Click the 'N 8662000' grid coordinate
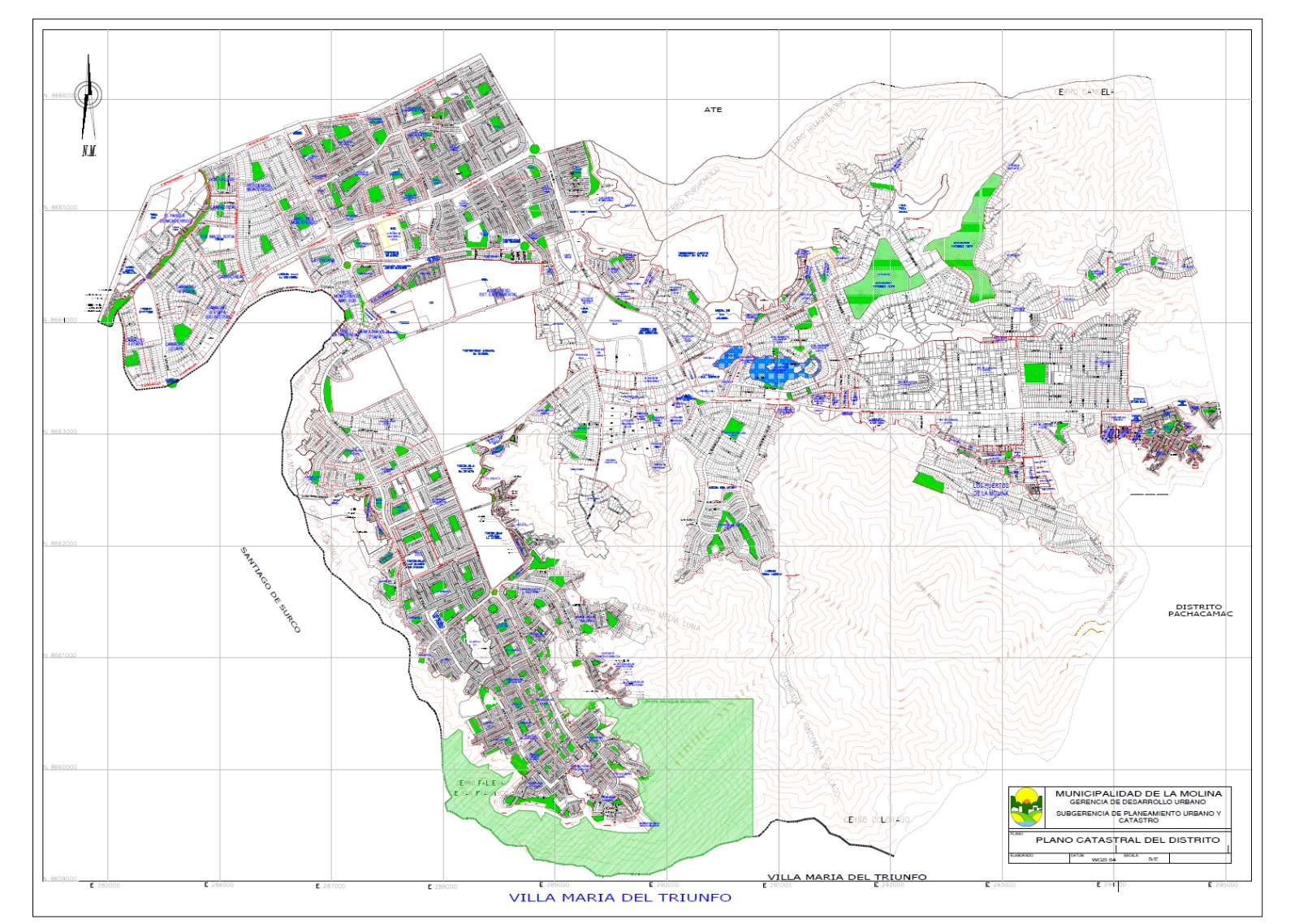Screen dimensions: 1299x924 [60, 544]
